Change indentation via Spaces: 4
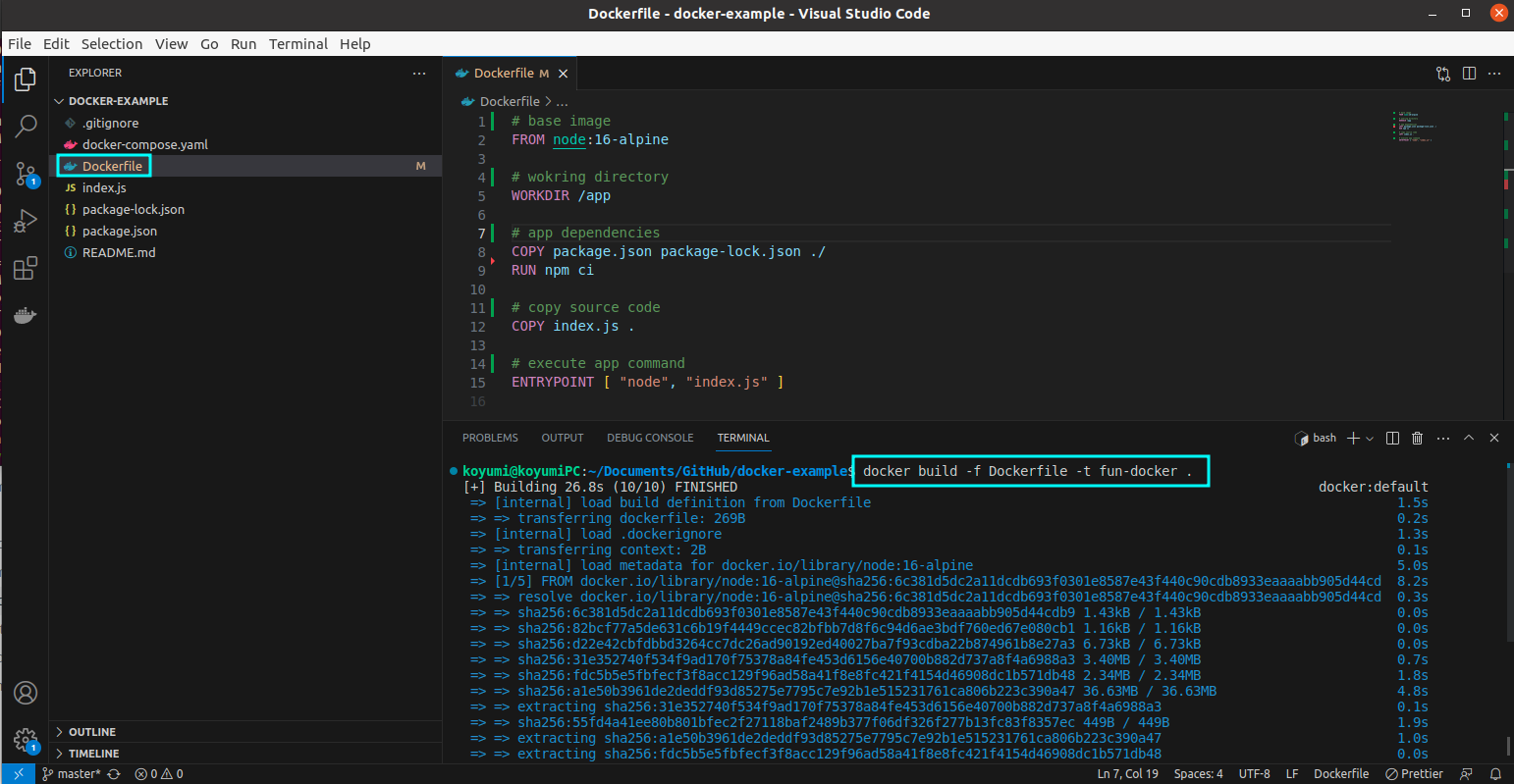Image resolution: width=1514 pixels, height=784 pixels. [1198, 774]
